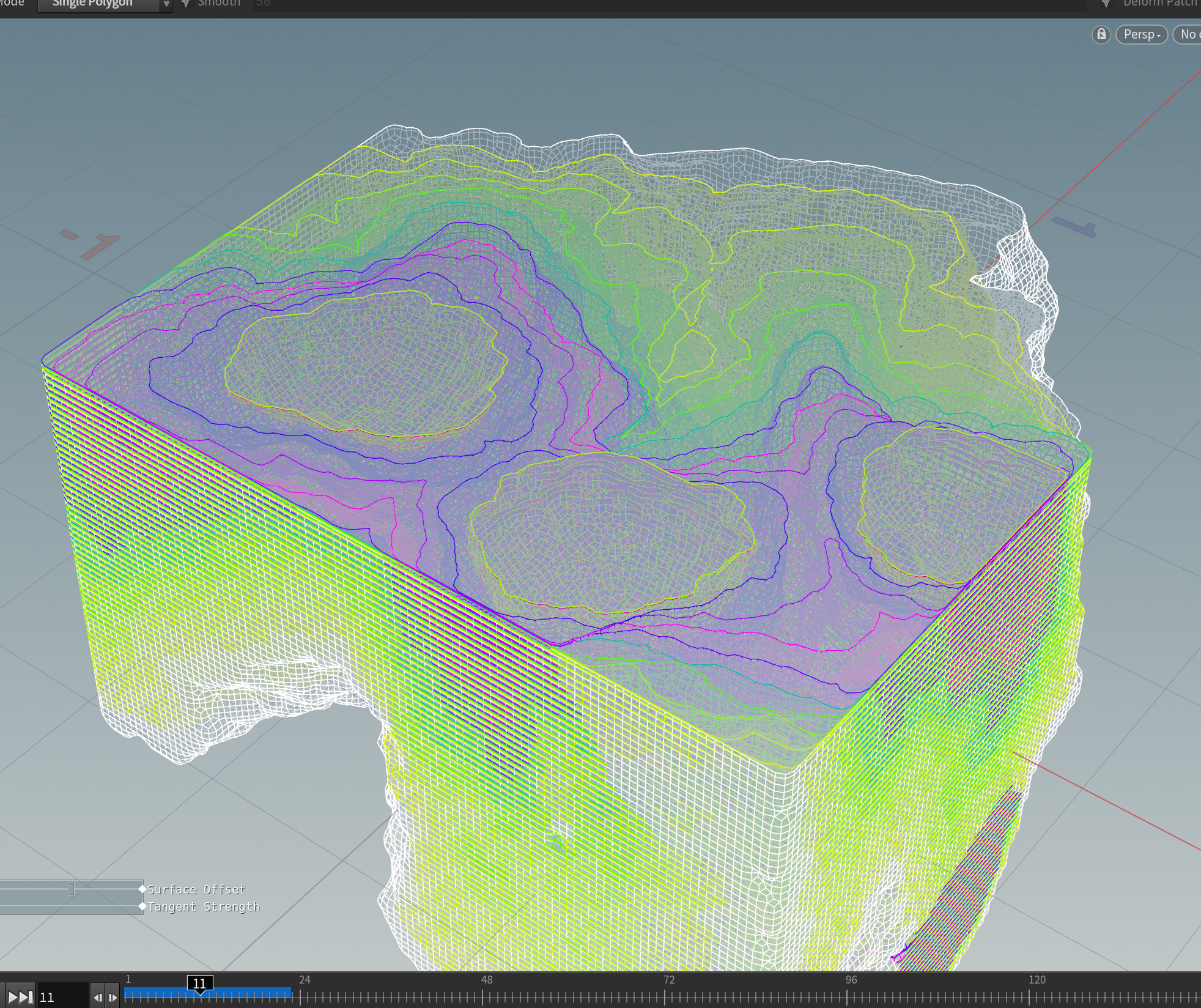Click the frame 11 playhead marker
The width and height of the screenshot is (1201, 1008).
point(200,984)
